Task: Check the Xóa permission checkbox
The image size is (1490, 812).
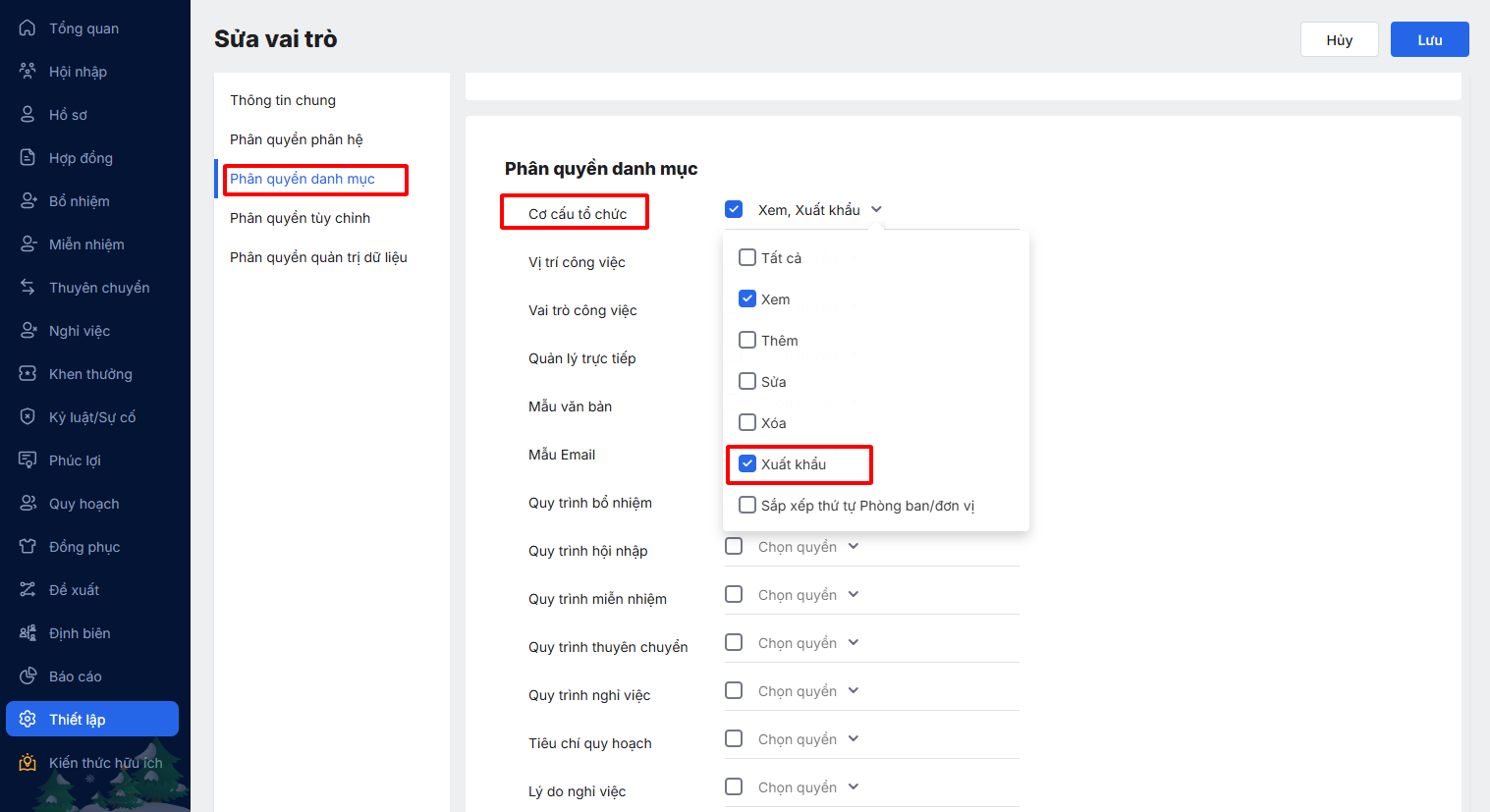Action: (x=747, y=423)
